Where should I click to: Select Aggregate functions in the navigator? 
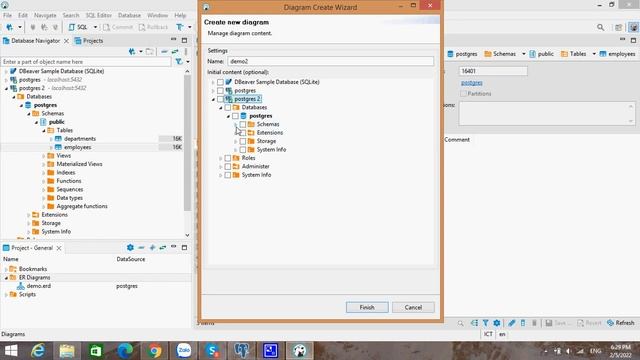coord(82,207)
